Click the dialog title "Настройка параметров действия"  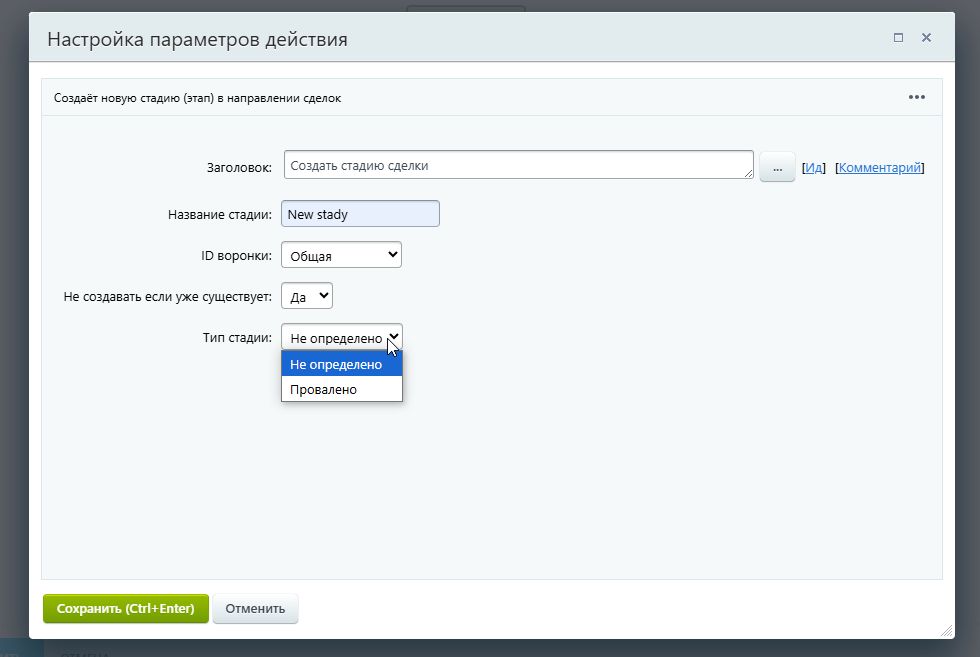click(198, 40)
